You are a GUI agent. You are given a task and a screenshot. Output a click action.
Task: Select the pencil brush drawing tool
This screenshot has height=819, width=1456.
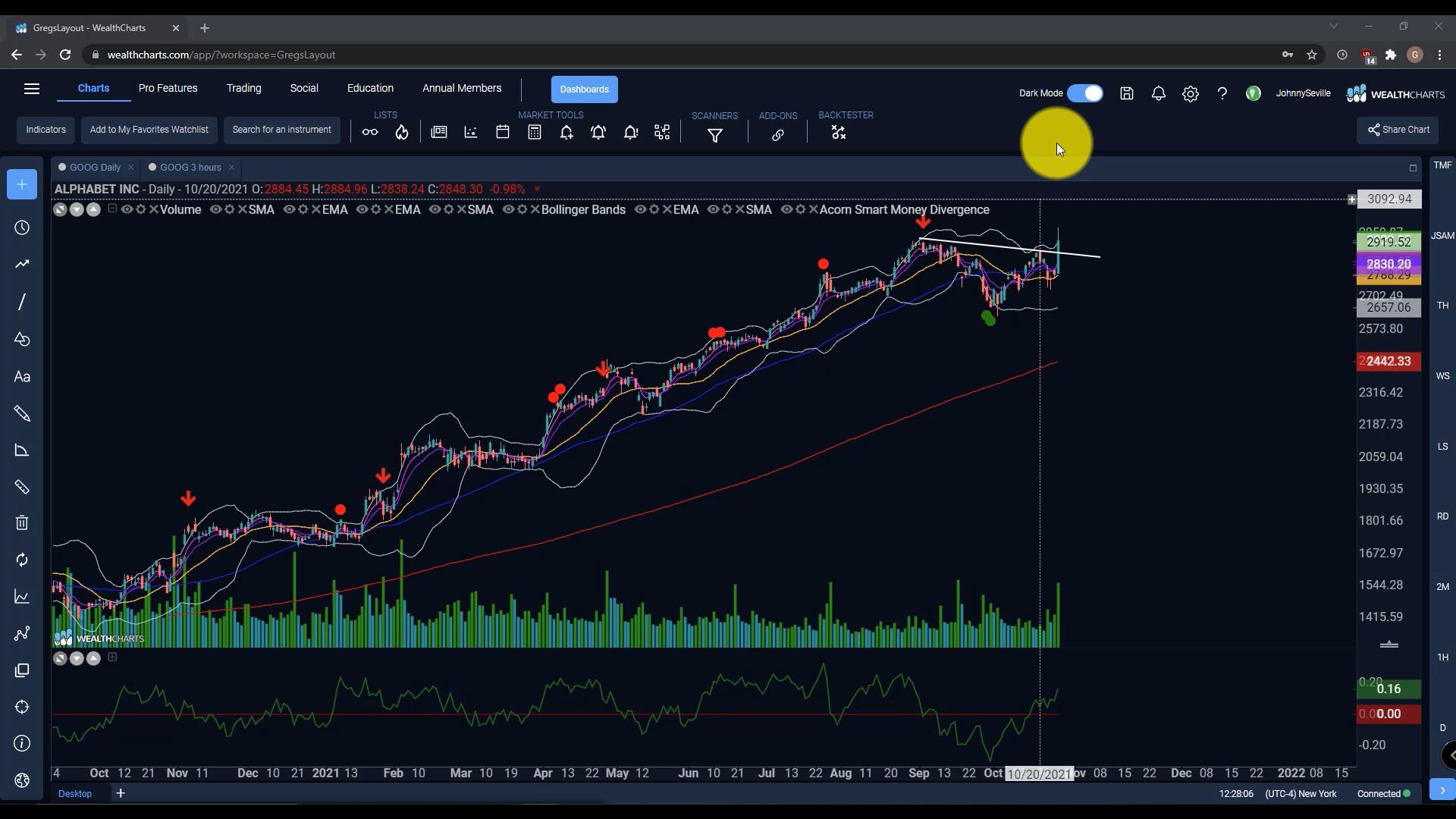pos(22,414)
